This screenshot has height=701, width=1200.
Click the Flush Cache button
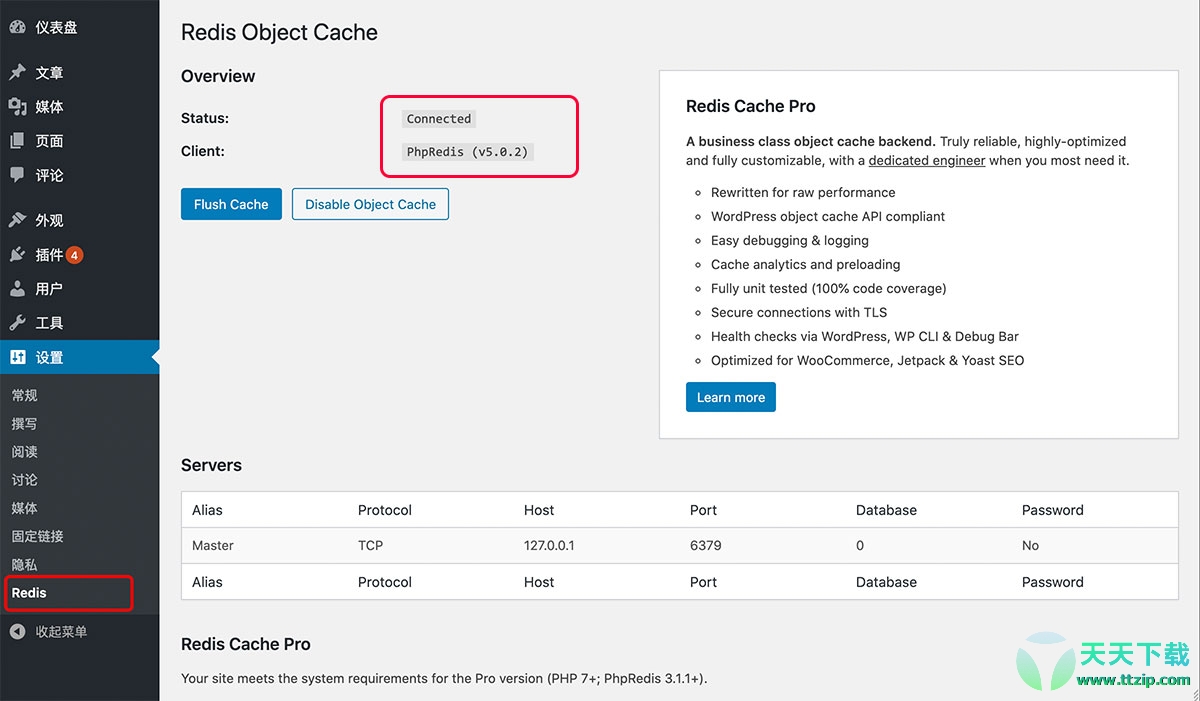(x=231, y=204)
